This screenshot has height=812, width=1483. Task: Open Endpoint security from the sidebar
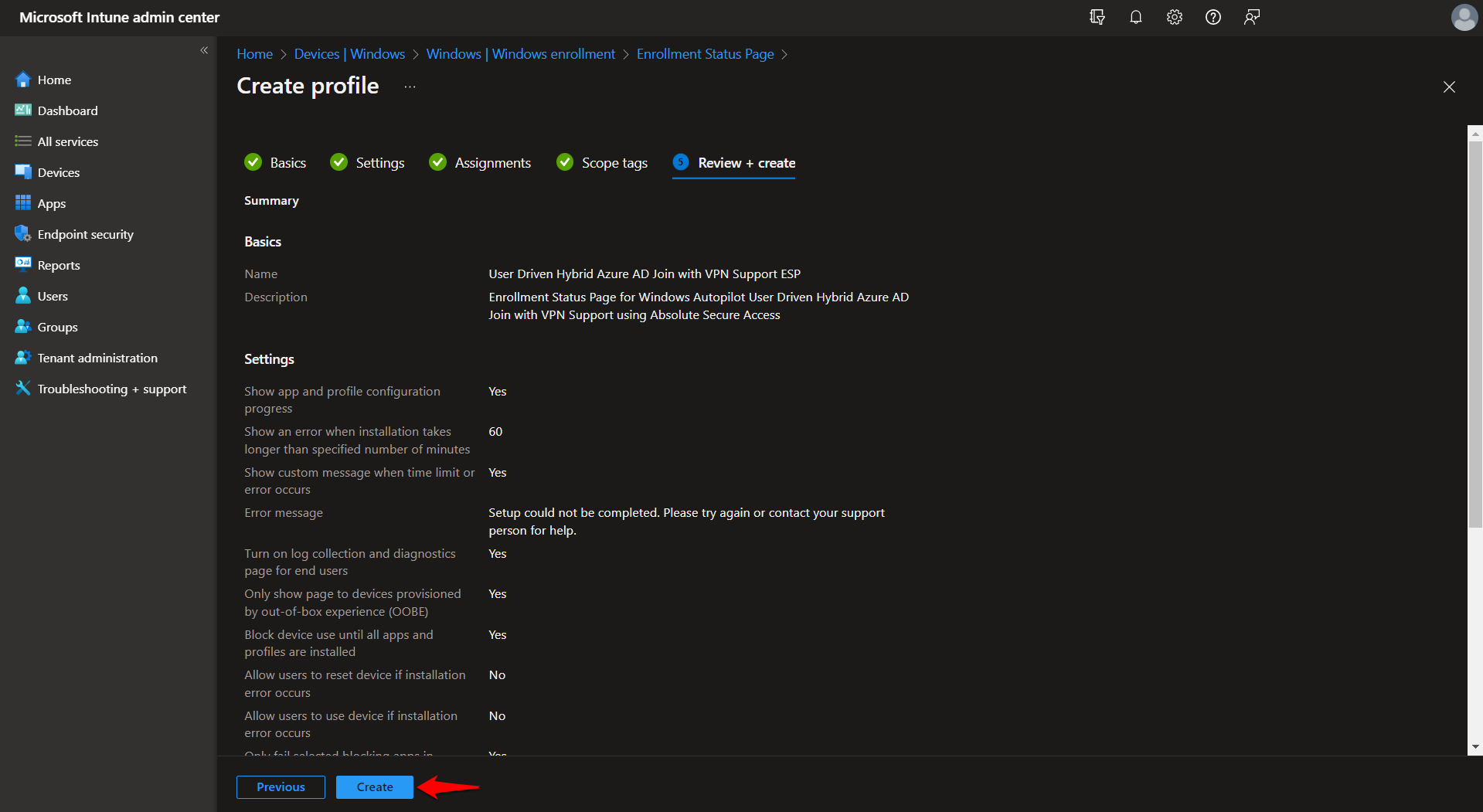[x=85, y=234]
